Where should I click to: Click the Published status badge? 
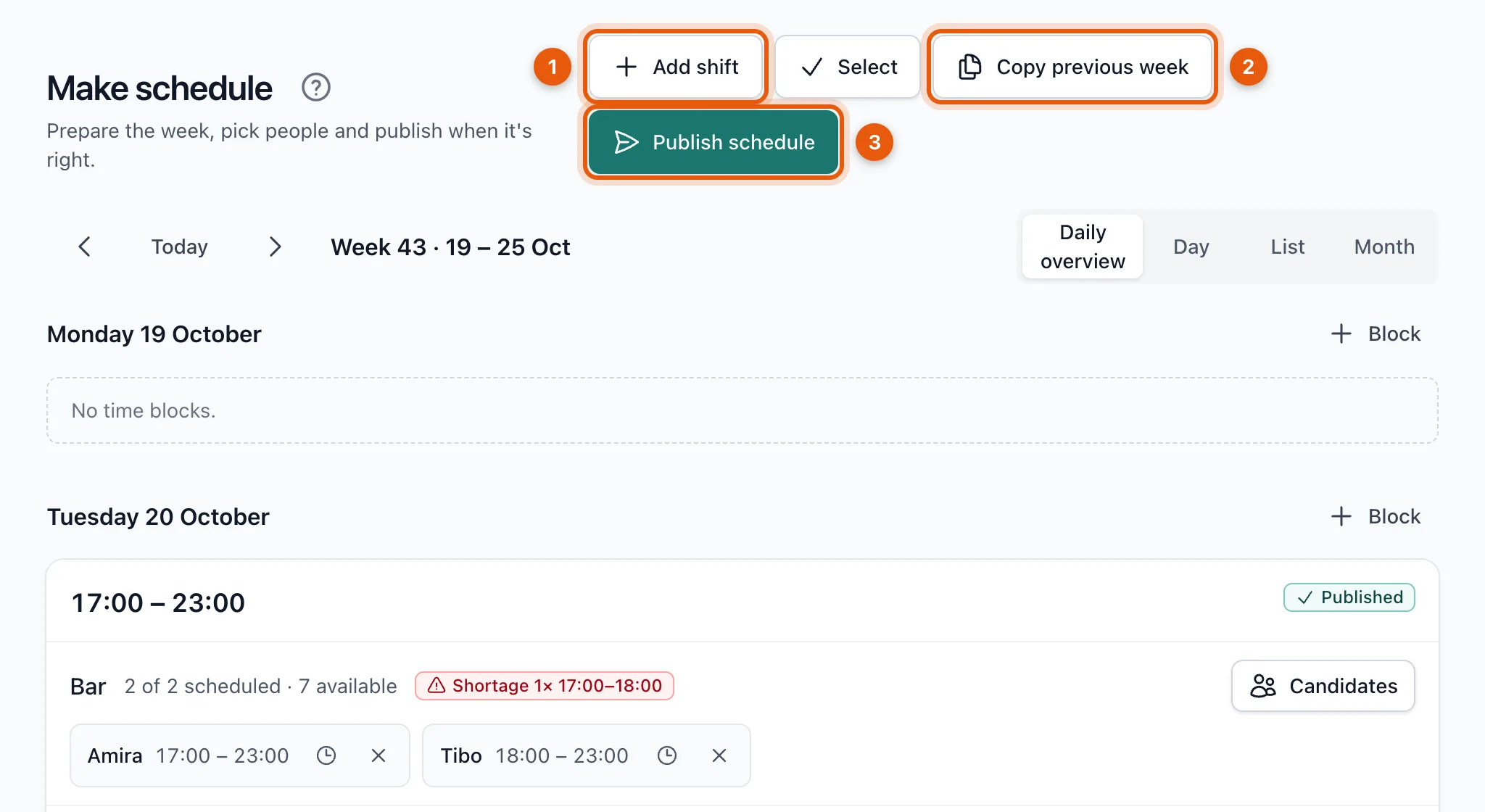(x=1349, y=597)
